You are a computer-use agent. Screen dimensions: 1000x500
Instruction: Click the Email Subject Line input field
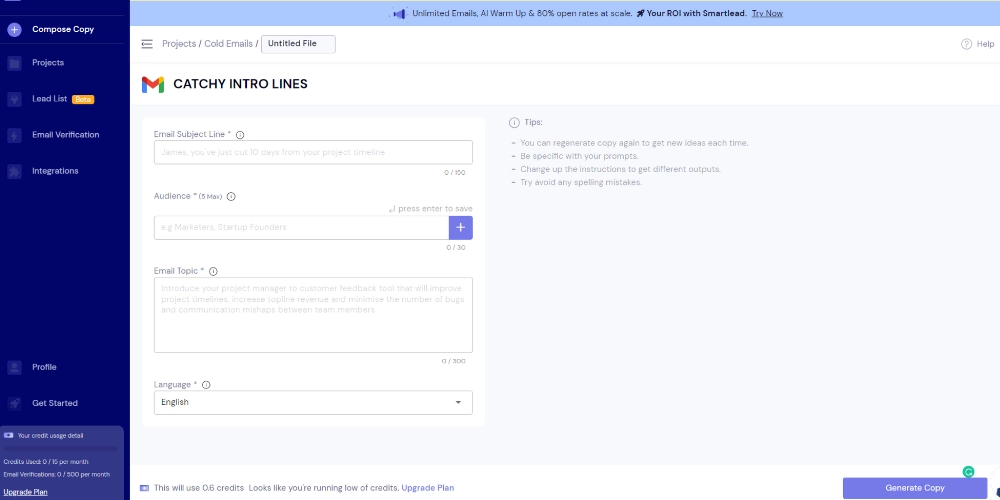[x=313, y=152]
